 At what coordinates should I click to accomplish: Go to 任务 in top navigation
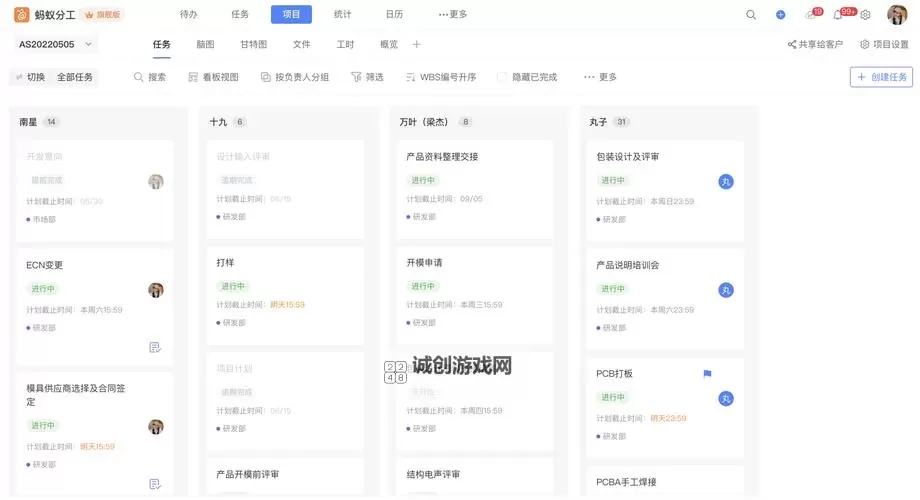(239, 14)
